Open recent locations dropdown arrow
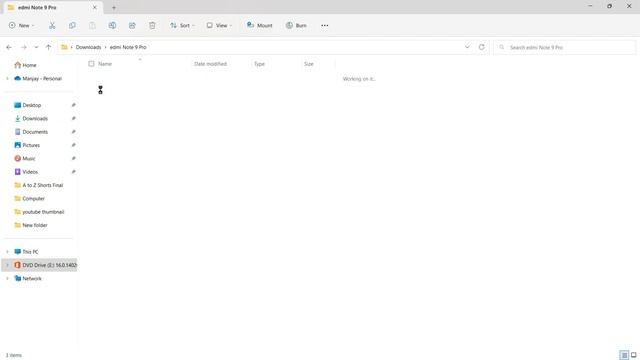The image size is (640, 360). click(x=36, y=47)
